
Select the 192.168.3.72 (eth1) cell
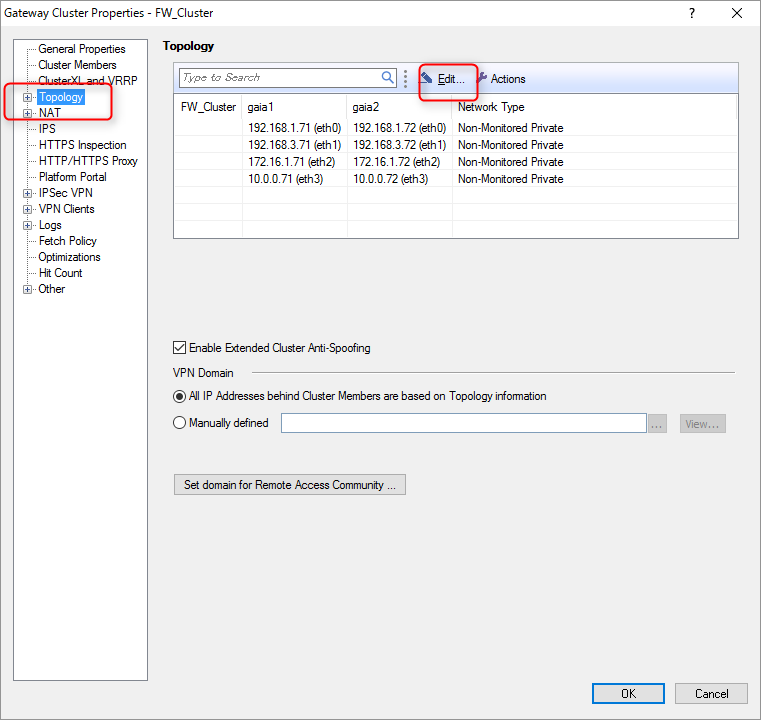click(x=399, y=145)
